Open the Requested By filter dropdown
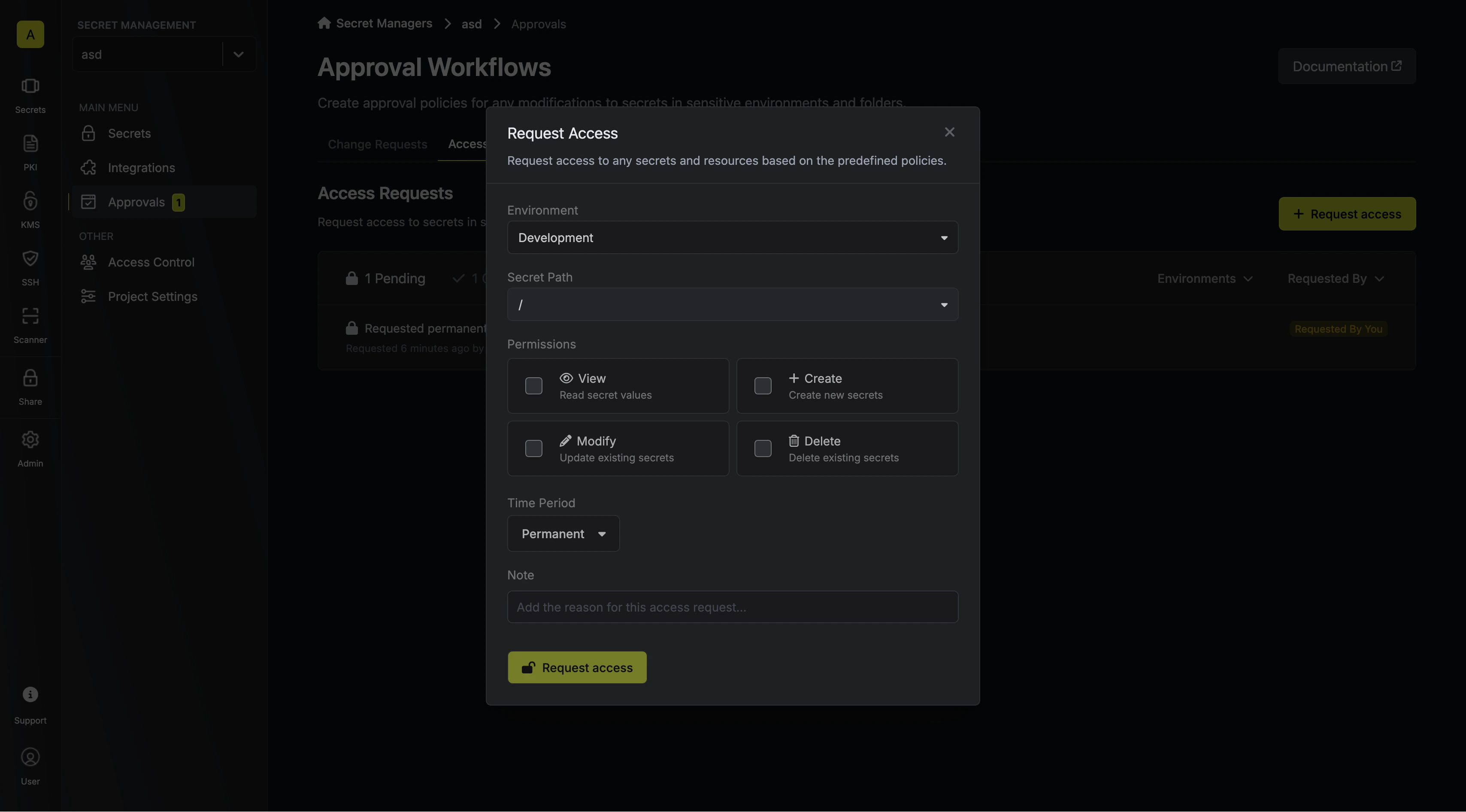Image resolution: width=1466 pixels, height=812 pixels. point(1336,279)
